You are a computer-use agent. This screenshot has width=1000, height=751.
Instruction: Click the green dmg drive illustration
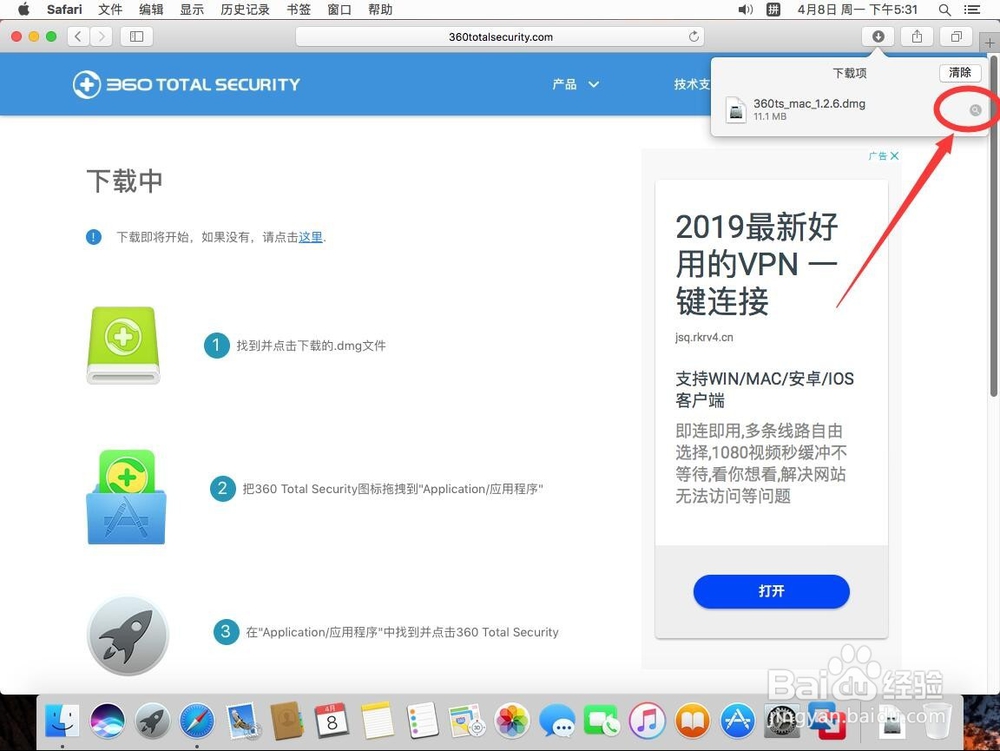123,346
